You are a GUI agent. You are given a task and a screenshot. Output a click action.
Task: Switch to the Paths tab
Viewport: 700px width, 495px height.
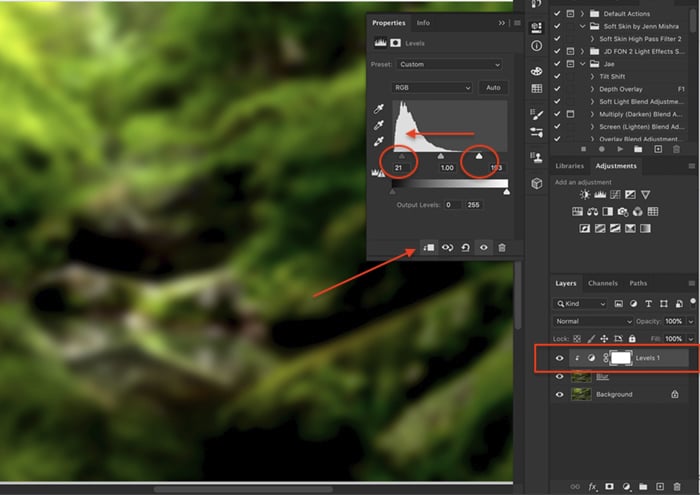coord(638,283)
